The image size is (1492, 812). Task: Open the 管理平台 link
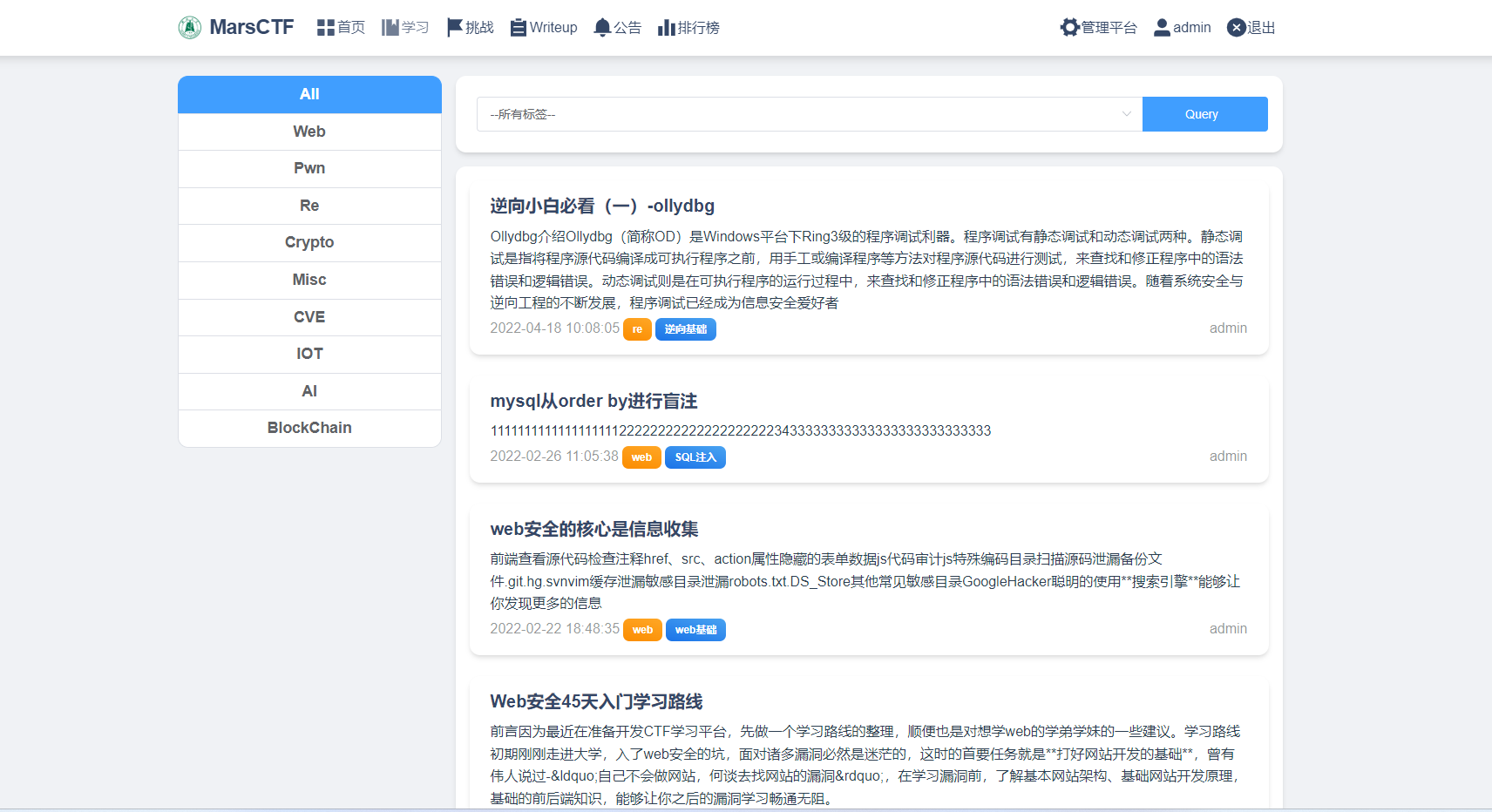(x=1109, y=27)
